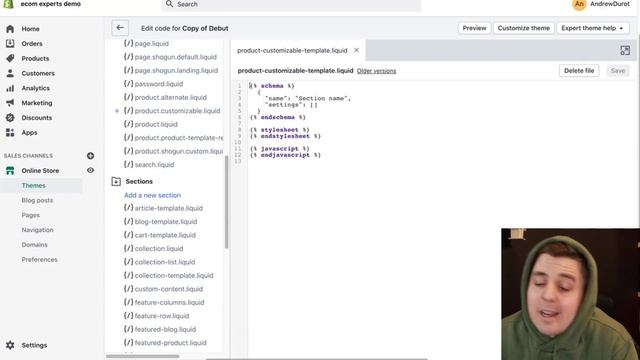This screenshot has width=640, height=360.
Task: Open collection-list.liquid section file
Action: pyautogui.click(x=165, y=262)
